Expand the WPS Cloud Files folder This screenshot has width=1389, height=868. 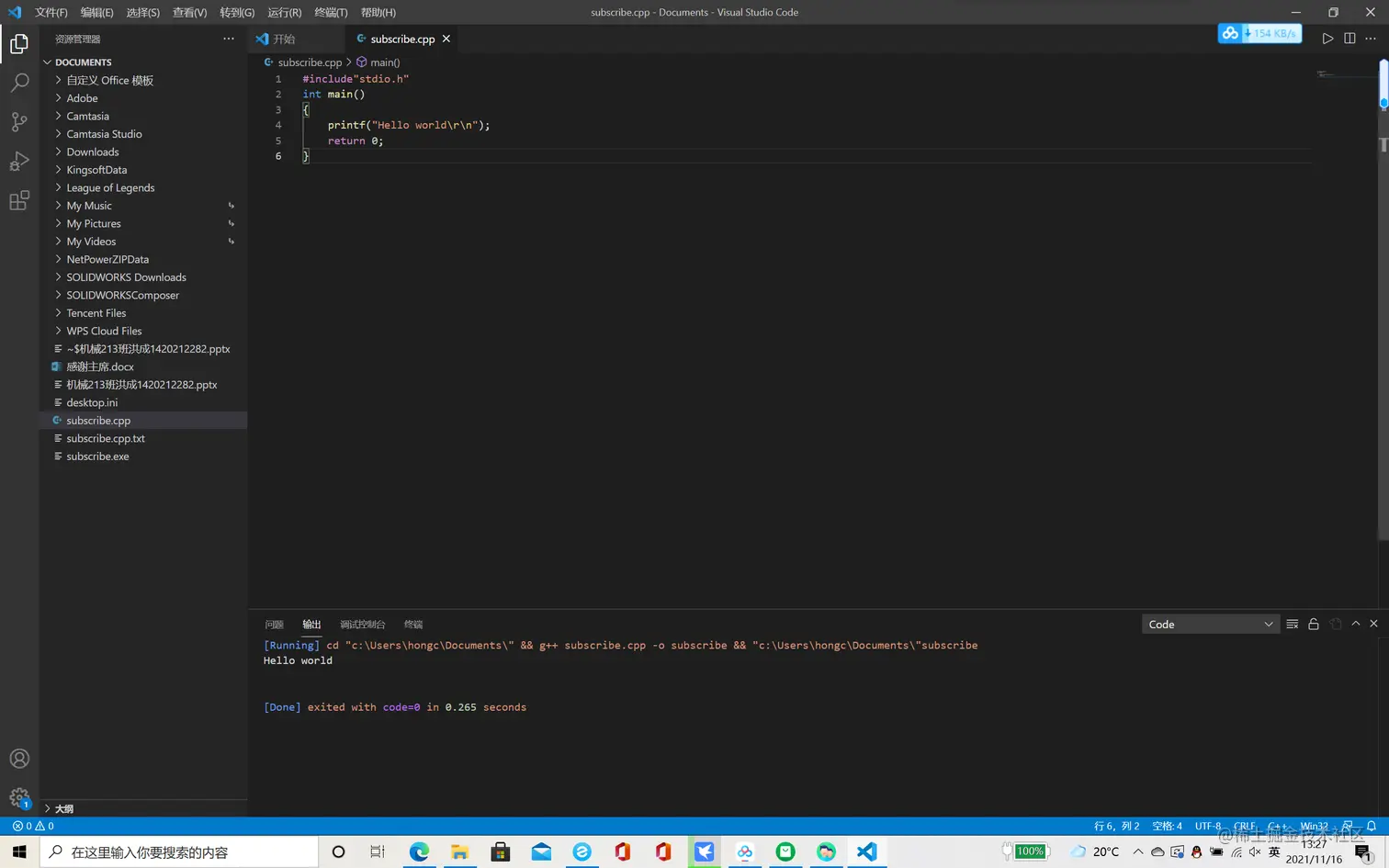tap(143, 331)
